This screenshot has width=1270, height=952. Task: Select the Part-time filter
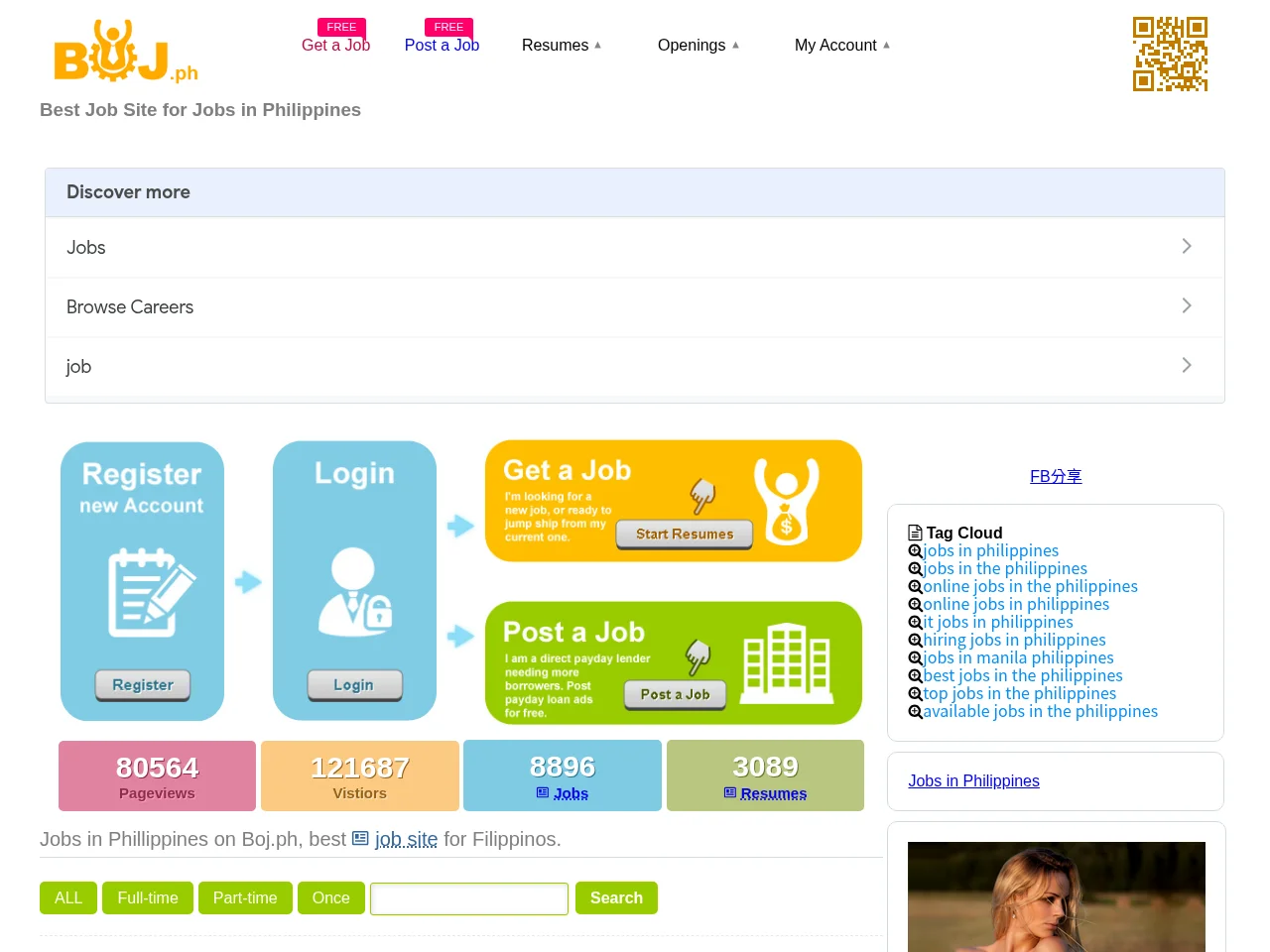[245, 897]
